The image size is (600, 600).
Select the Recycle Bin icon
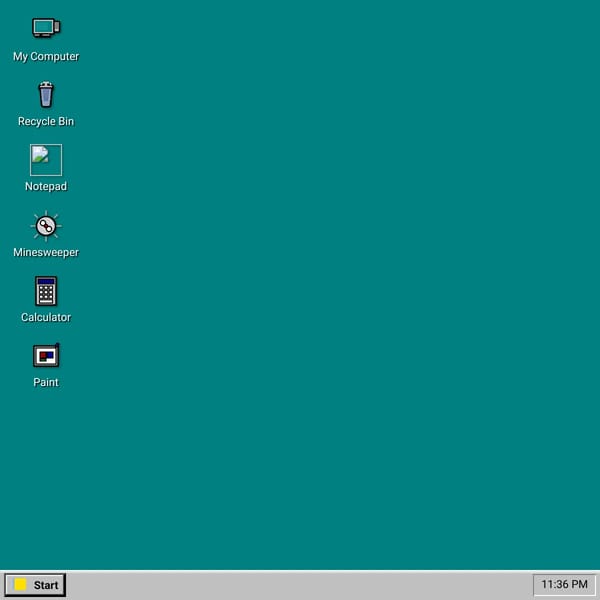(x=46, y=95)
